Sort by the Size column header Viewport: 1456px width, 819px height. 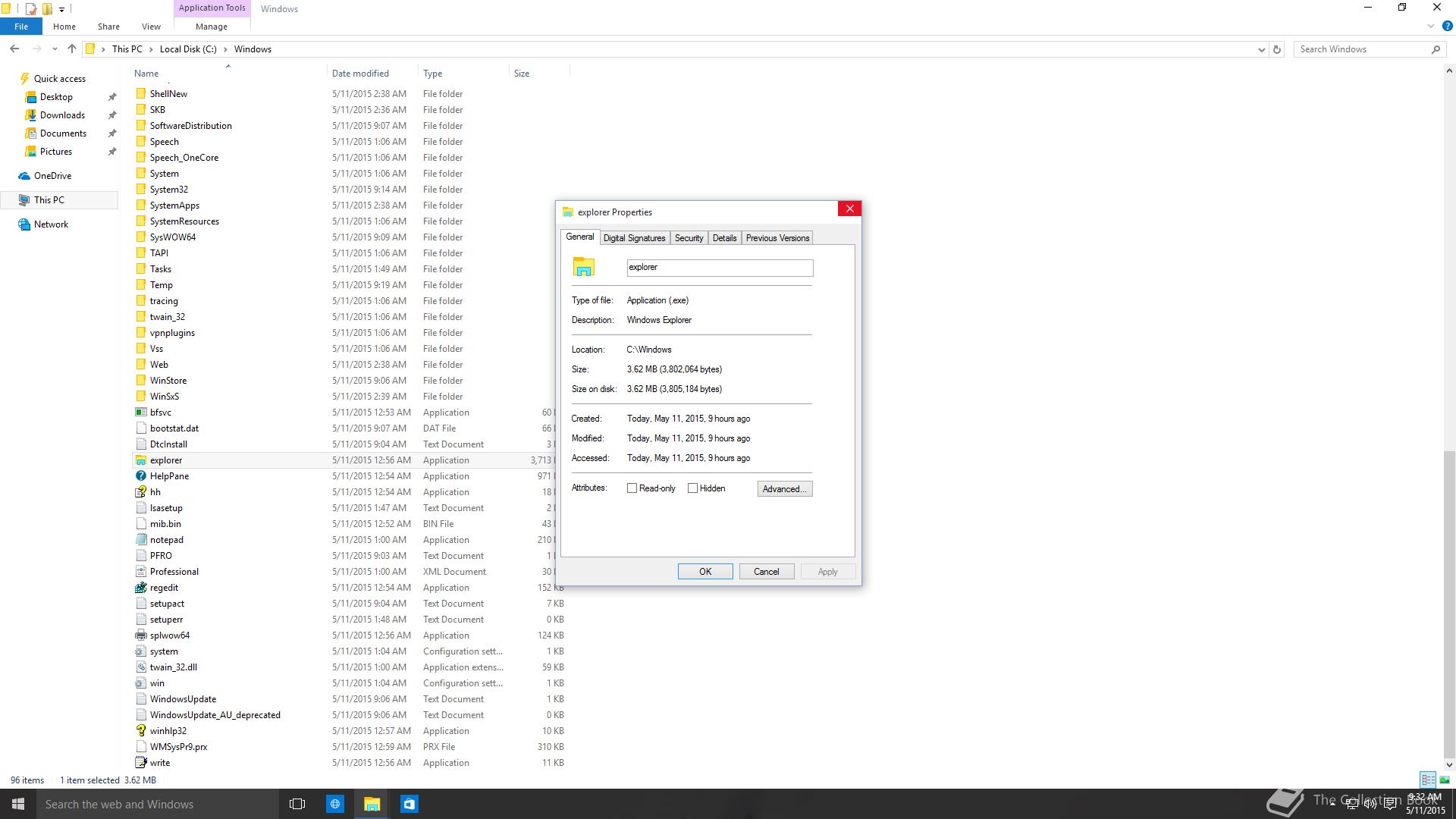point(522,74)
